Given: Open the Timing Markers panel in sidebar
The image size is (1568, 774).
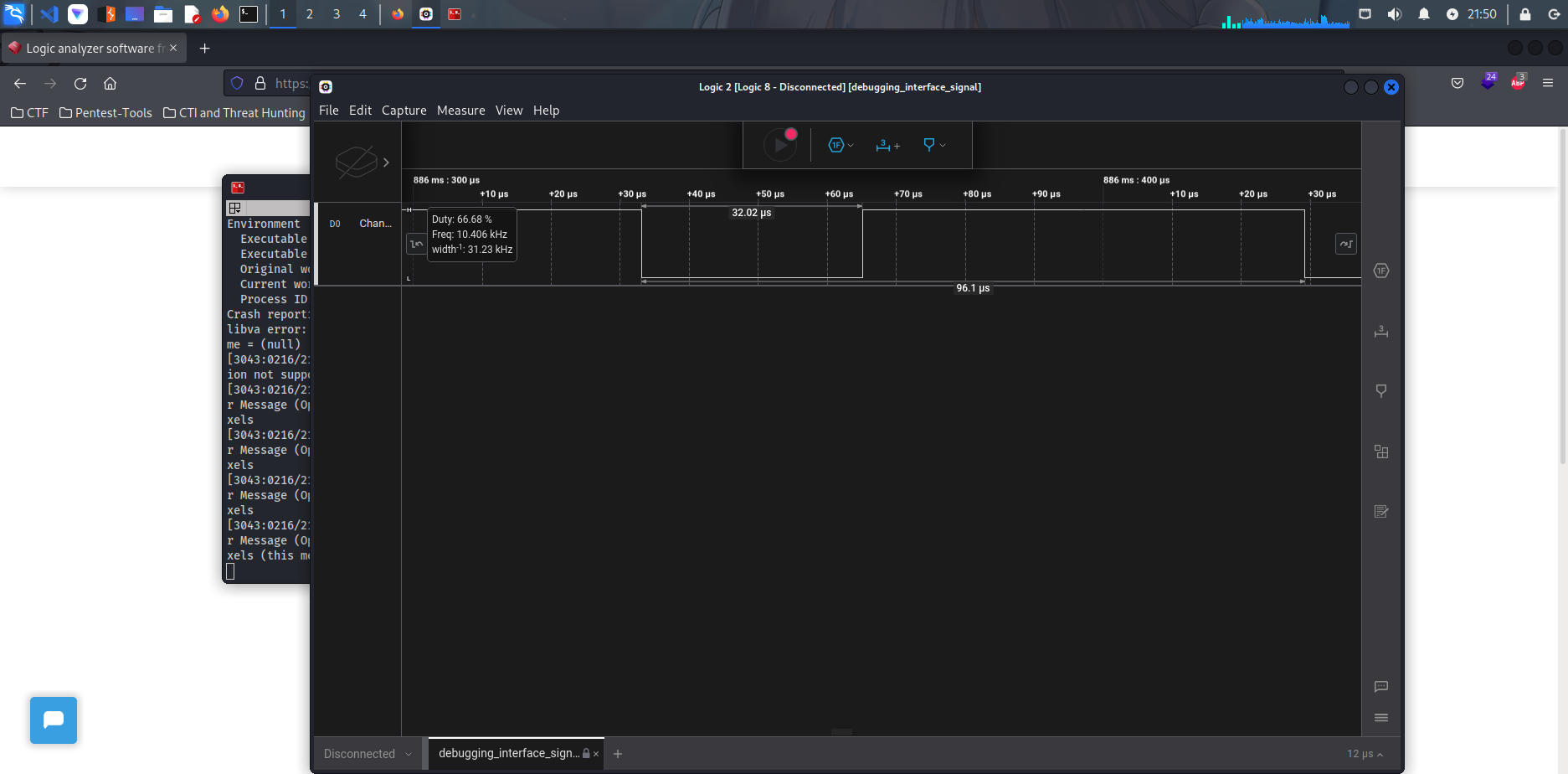Looking at the screenshot, I should click(x=1381, y=391).
